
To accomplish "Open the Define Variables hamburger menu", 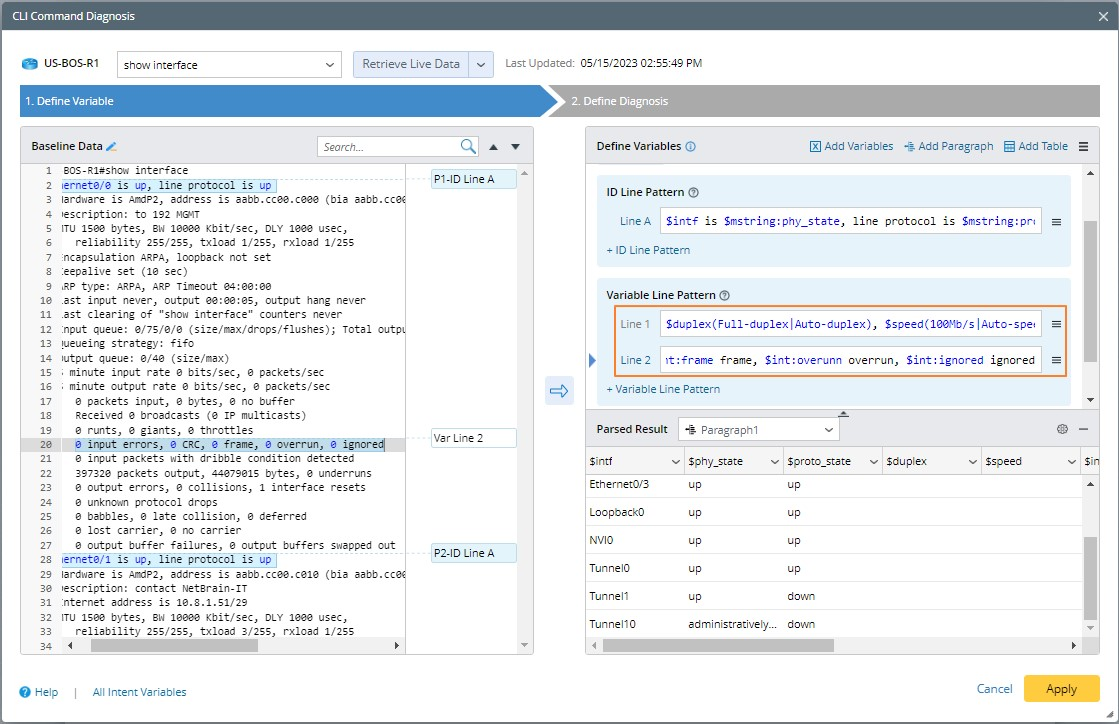I will [1083, 147].
